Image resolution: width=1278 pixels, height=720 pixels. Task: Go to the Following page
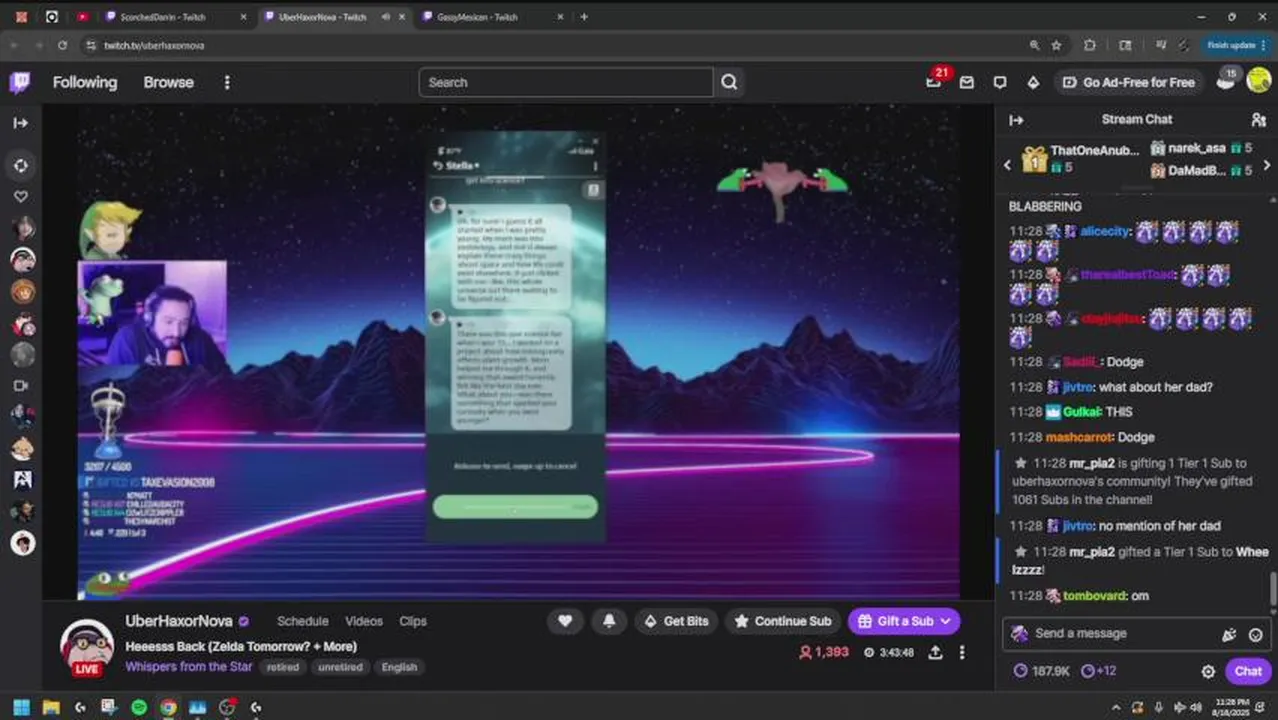pyautogui.click(x=85, y=82)
